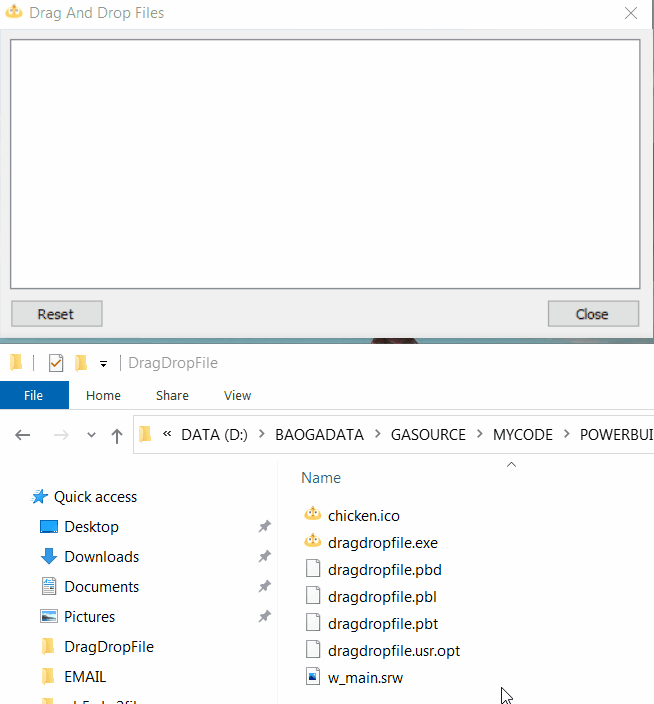
Task: Select Quick access in the navigation pane
Action: pos(95,497)
